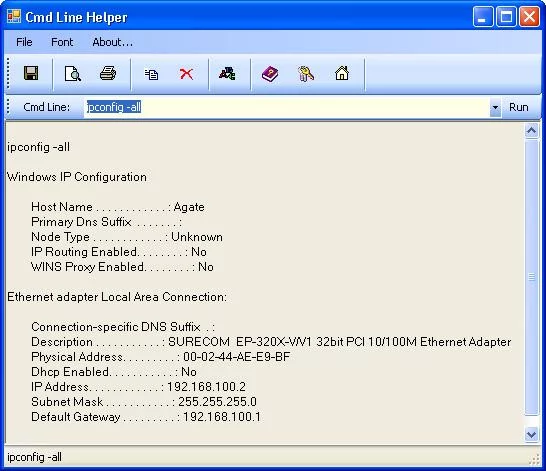Click the Save floppy disk icon
This screenshot has width=546, height=471.
pyautogui.click(x=31, y=73)
